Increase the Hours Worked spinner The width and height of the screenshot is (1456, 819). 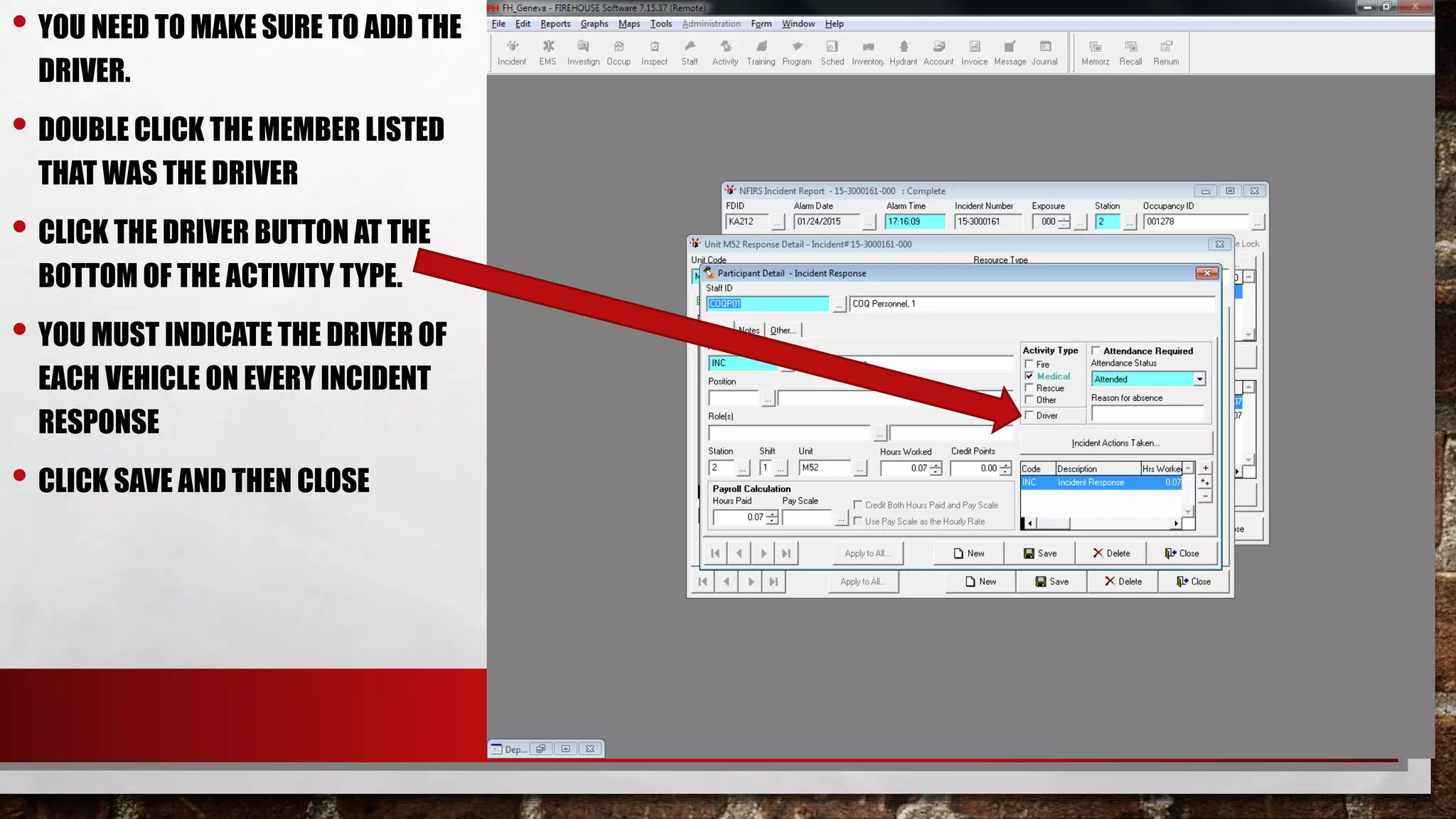click(936, 465)
